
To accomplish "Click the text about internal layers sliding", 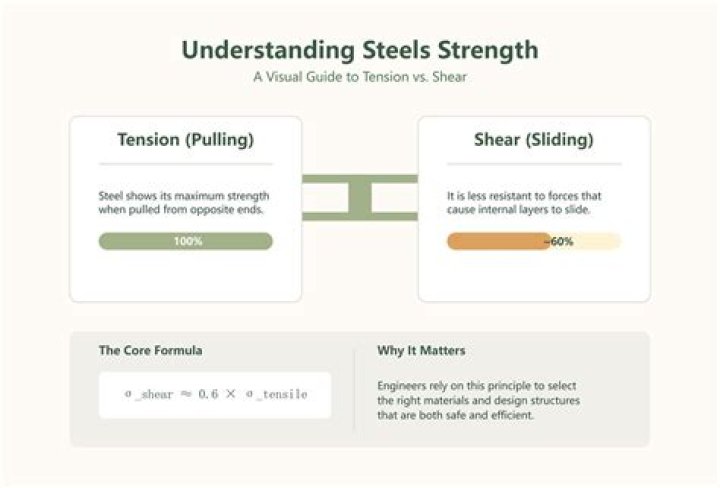I will 524,202.
